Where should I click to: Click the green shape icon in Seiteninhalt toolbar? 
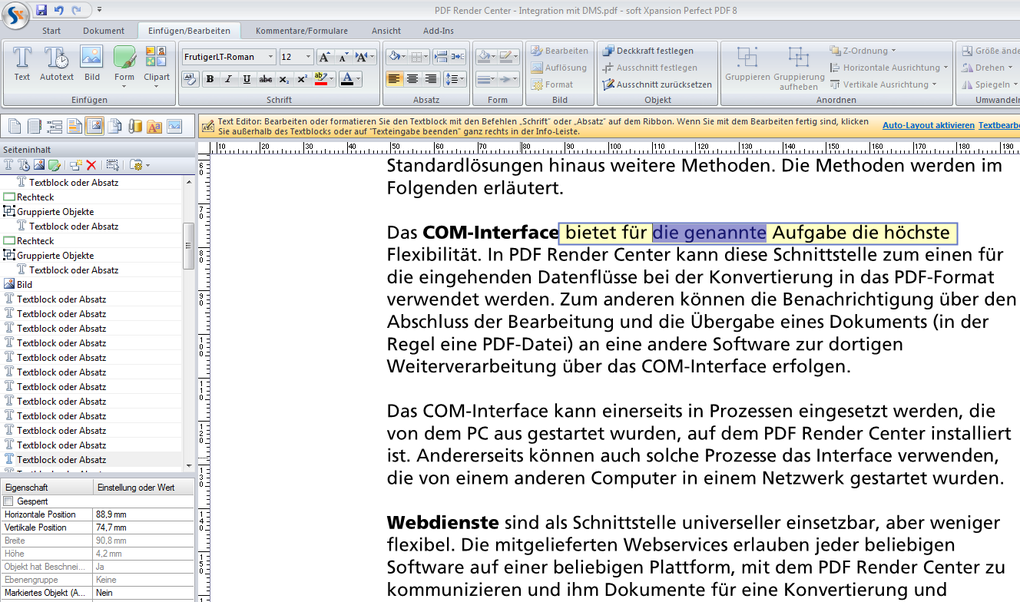coord(54,165)
